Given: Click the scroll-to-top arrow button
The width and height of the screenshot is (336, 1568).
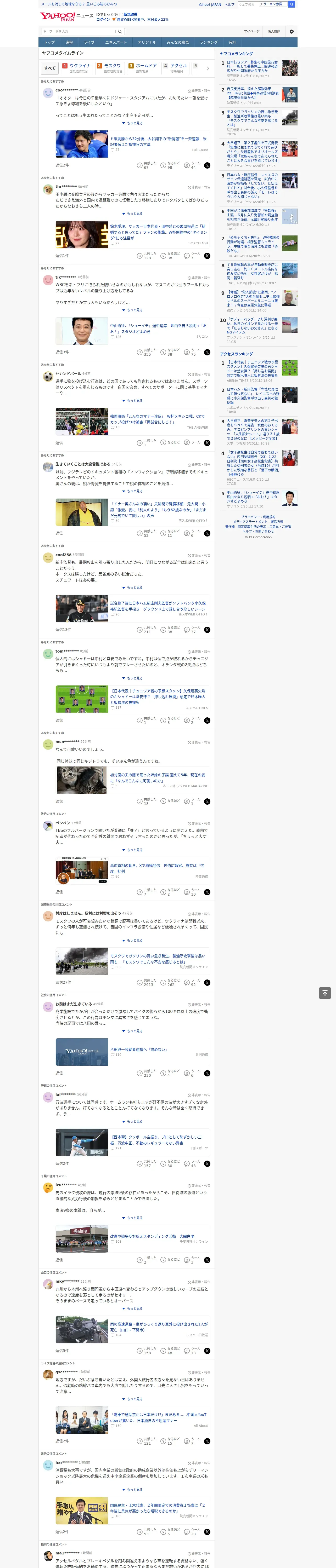Looking at the screenshot, I should point(325,993).
